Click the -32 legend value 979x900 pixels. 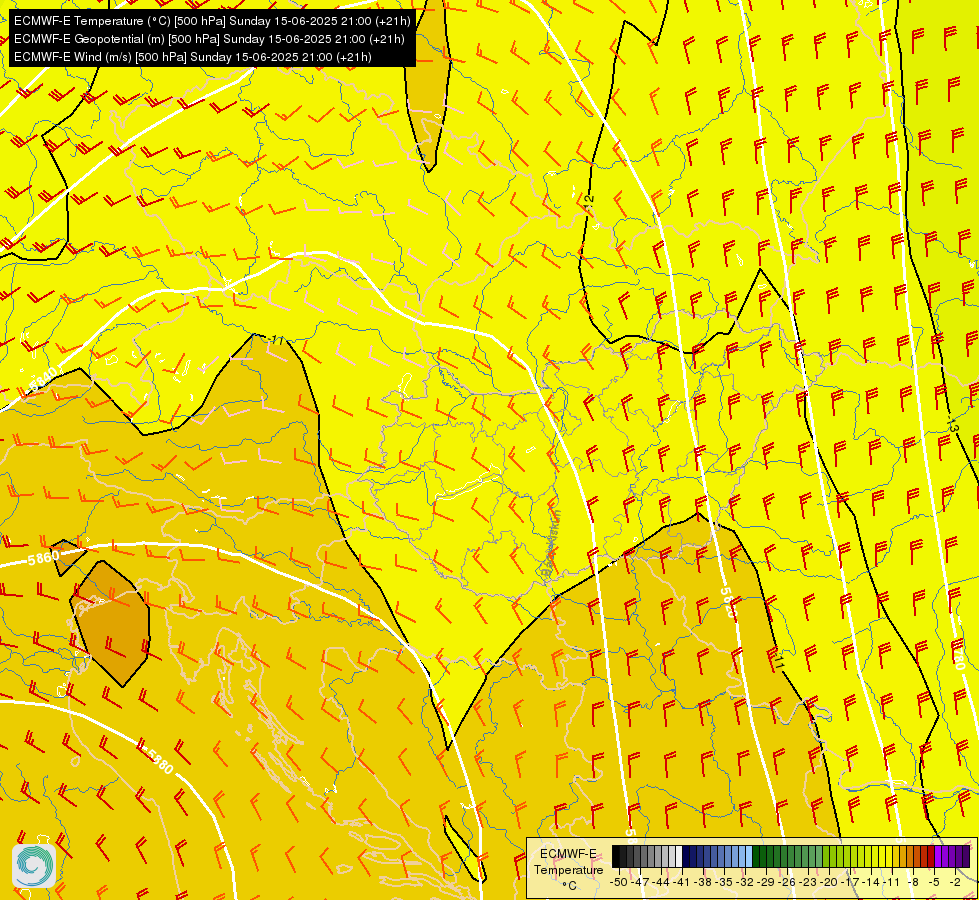(x=746, y=882)
